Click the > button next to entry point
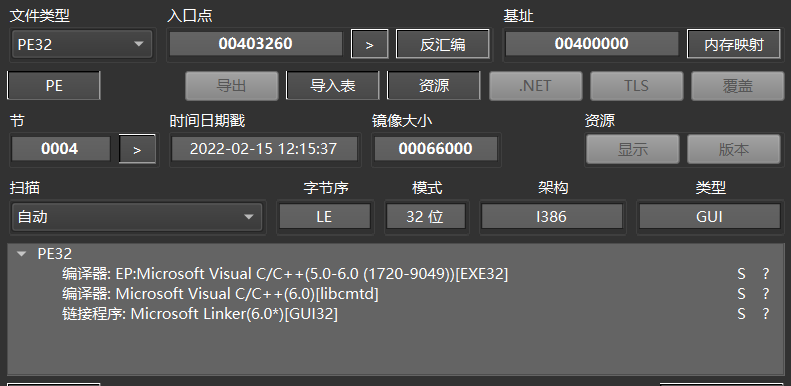Image resolution: width=791 pixels, height=386 pixels. (x=370, y=44)
